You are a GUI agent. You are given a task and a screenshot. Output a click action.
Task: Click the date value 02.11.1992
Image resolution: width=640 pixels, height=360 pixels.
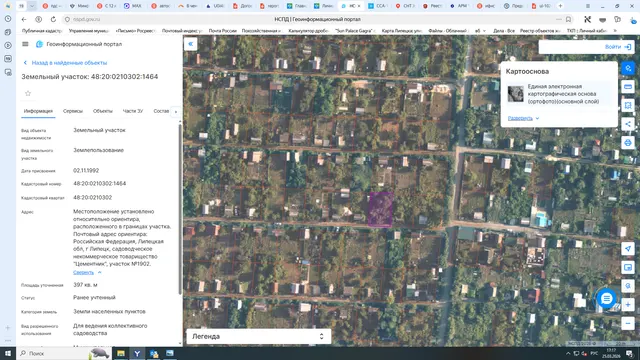(86, 171)
